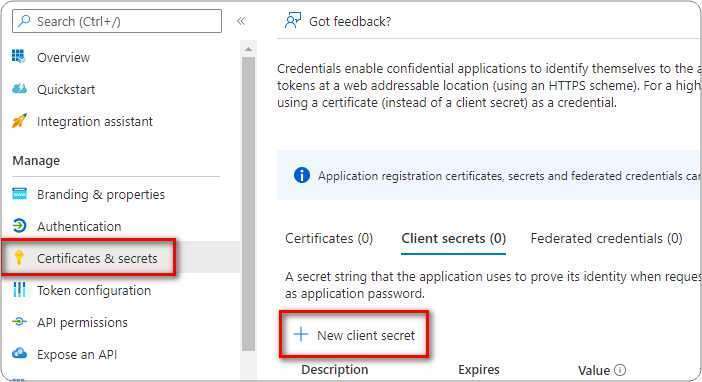Screen dimensions: 702x382
Task: Switch to Federated credentials (0) tab
Action: point(606,238)
